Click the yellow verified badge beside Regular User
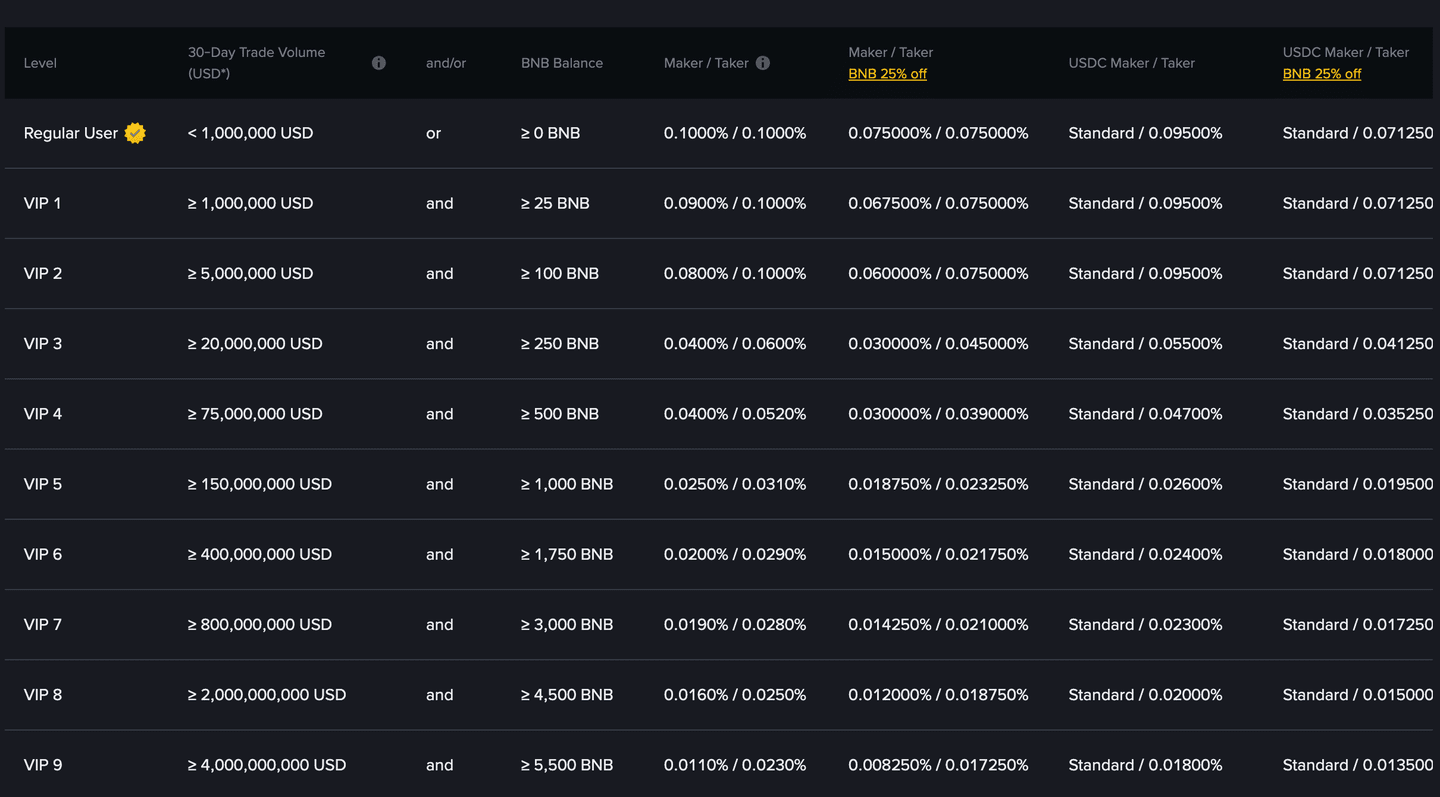Viewport: 1440px width, 797px height. tap(135, 133)
